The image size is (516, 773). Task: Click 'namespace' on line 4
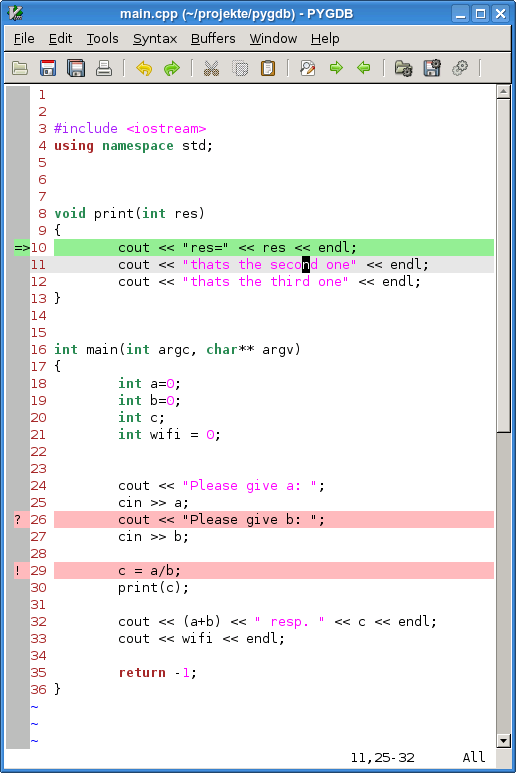click(138, 146)
